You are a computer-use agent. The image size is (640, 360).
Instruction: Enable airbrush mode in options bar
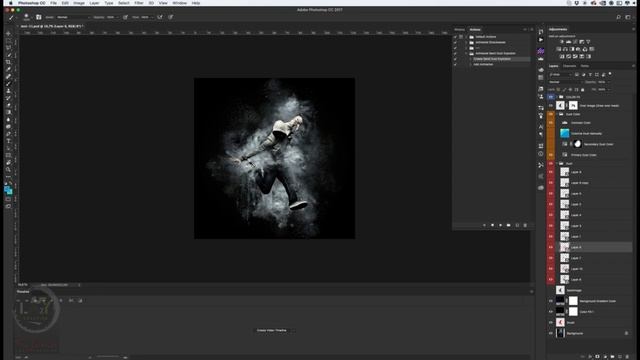coord(160,17)
